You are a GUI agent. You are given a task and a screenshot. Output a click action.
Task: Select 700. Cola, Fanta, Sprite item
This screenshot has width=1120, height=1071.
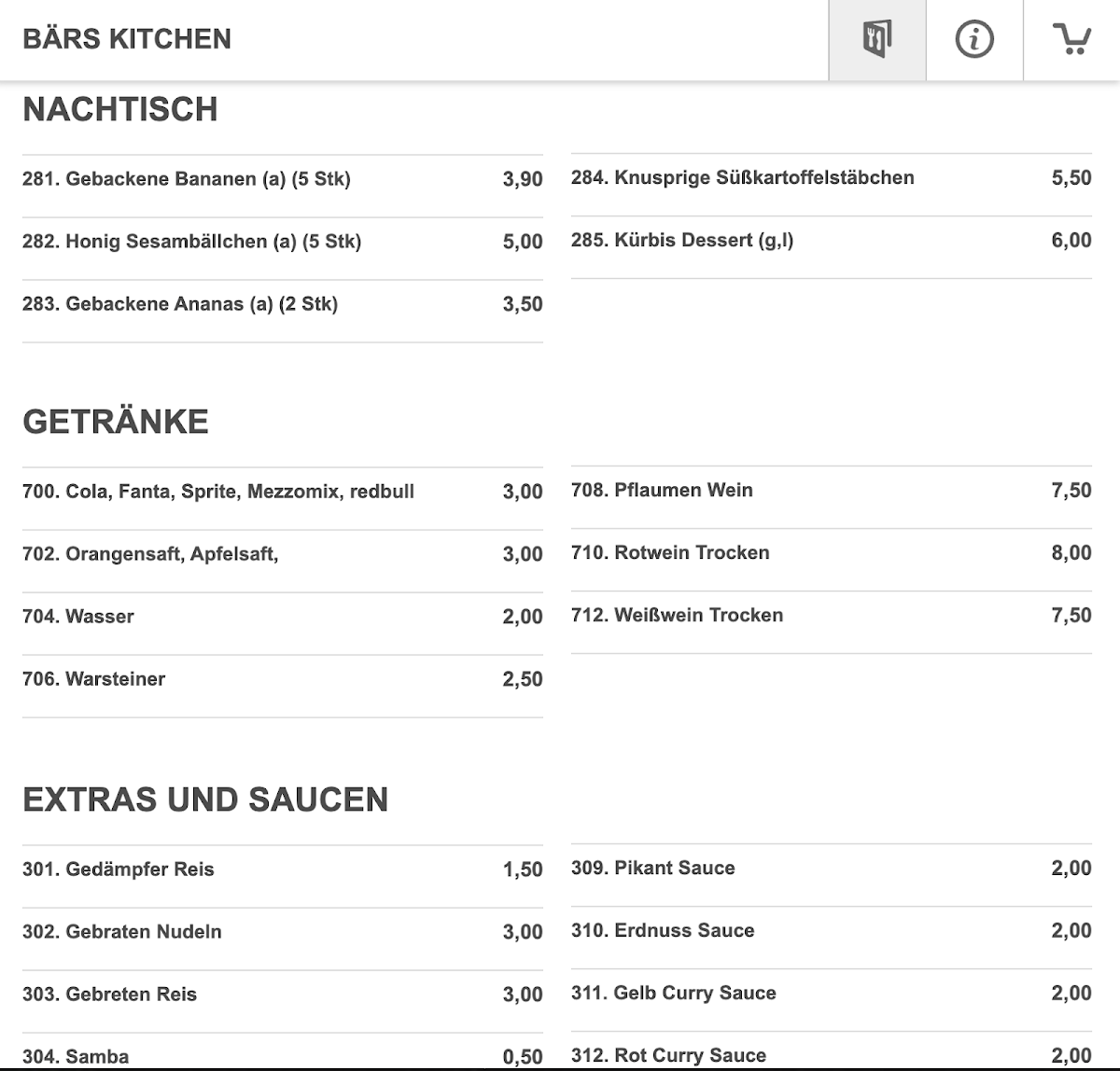(x=283, y=499)
